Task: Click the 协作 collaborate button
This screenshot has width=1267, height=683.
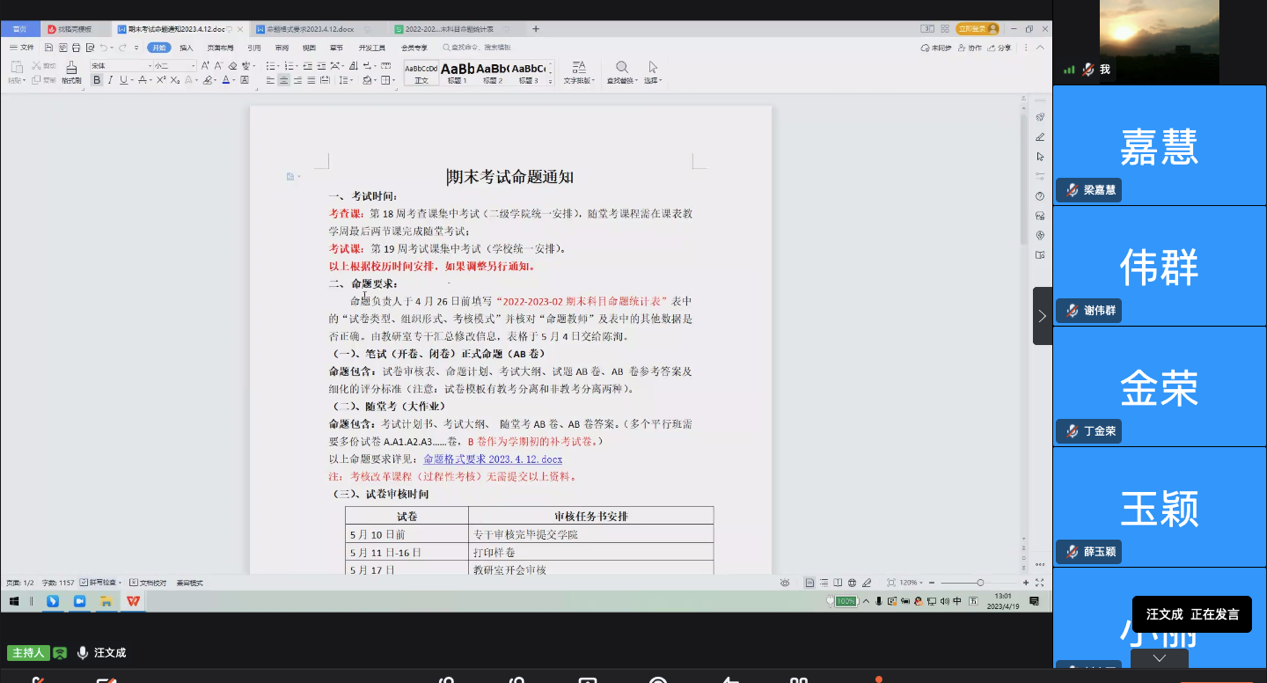Action: coord(970,47)
